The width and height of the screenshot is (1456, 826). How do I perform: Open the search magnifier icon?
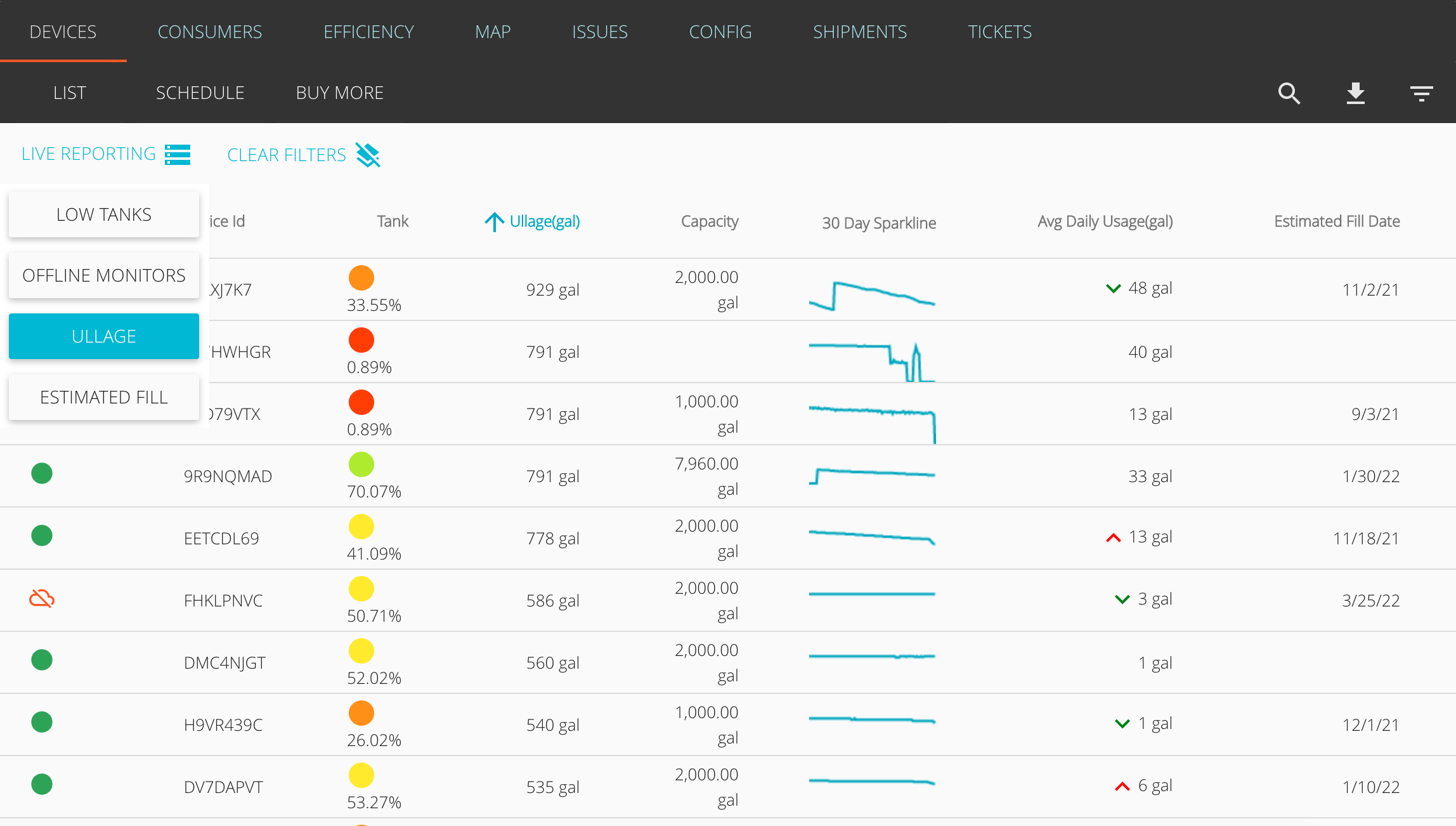(1289, 93)
